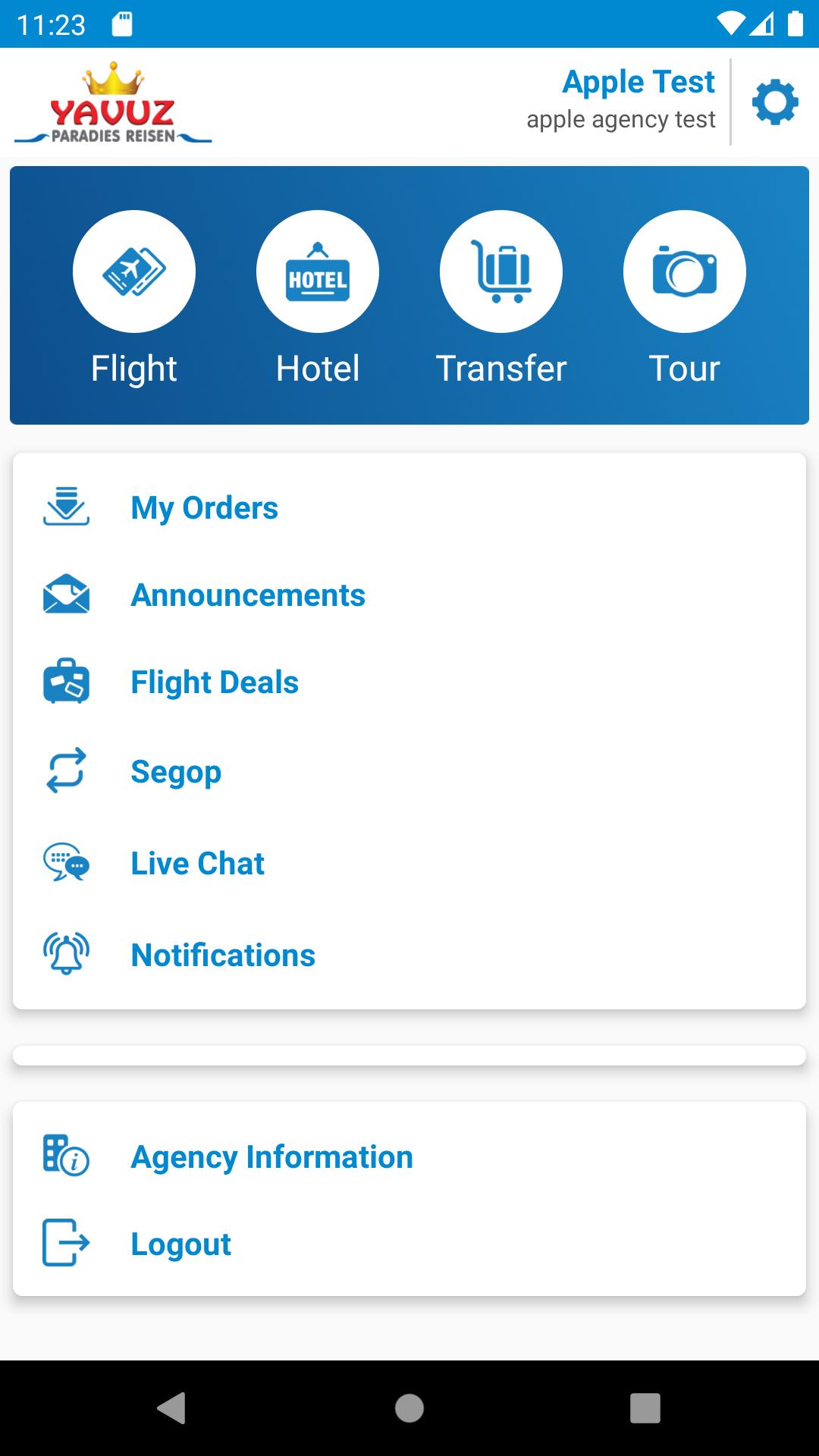Click the Live Chat bubbles icon

(67, 862)
